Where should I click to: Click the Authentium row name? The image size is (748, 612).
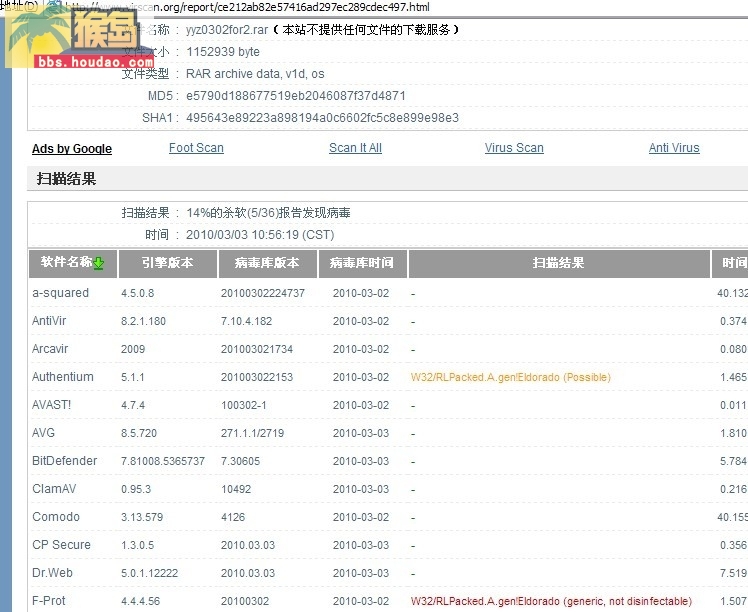(x=62, y=377)
